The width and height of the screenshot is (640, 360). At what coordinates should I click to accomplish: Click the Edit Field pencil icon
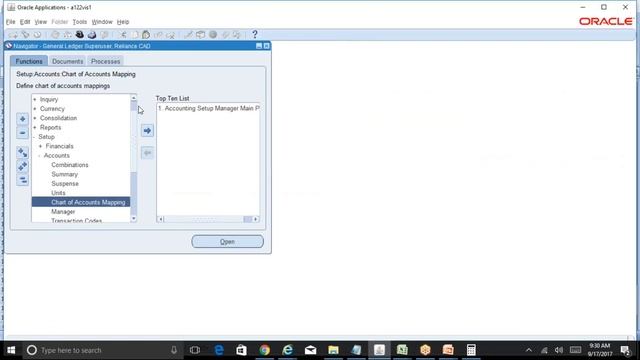click(188, 35)
